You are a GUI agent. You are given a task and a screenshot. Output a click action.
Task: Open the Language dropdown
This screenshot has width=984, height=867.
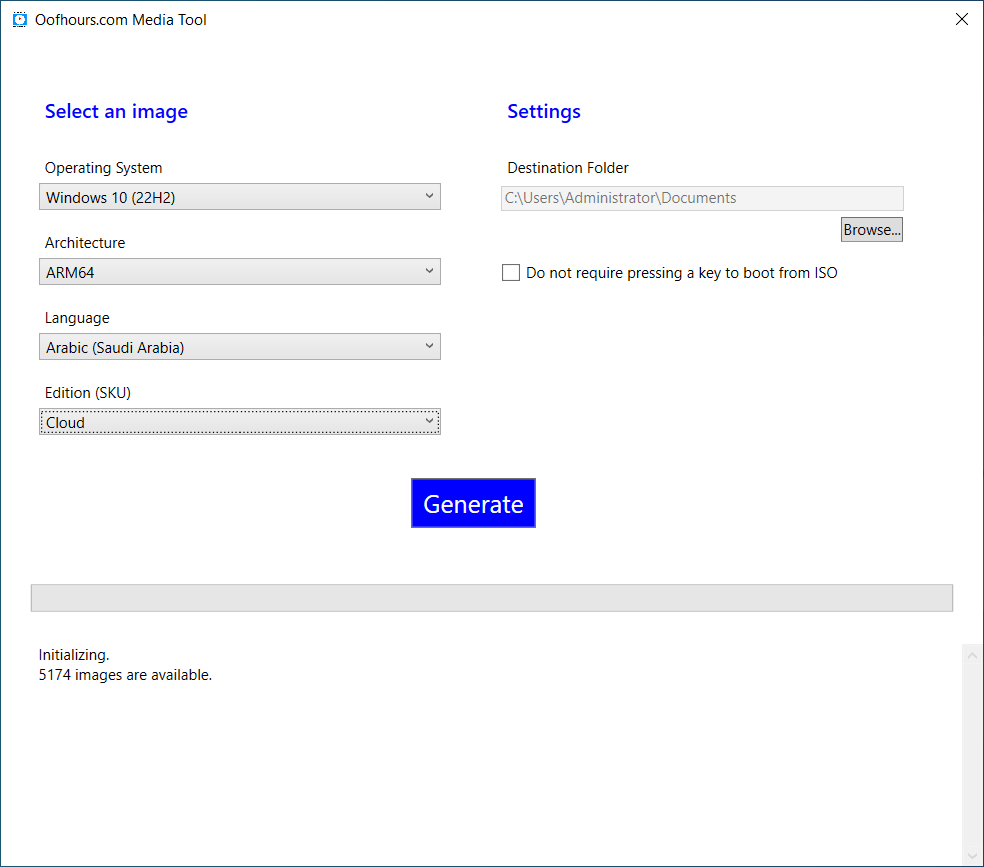[x=240, y=346]
